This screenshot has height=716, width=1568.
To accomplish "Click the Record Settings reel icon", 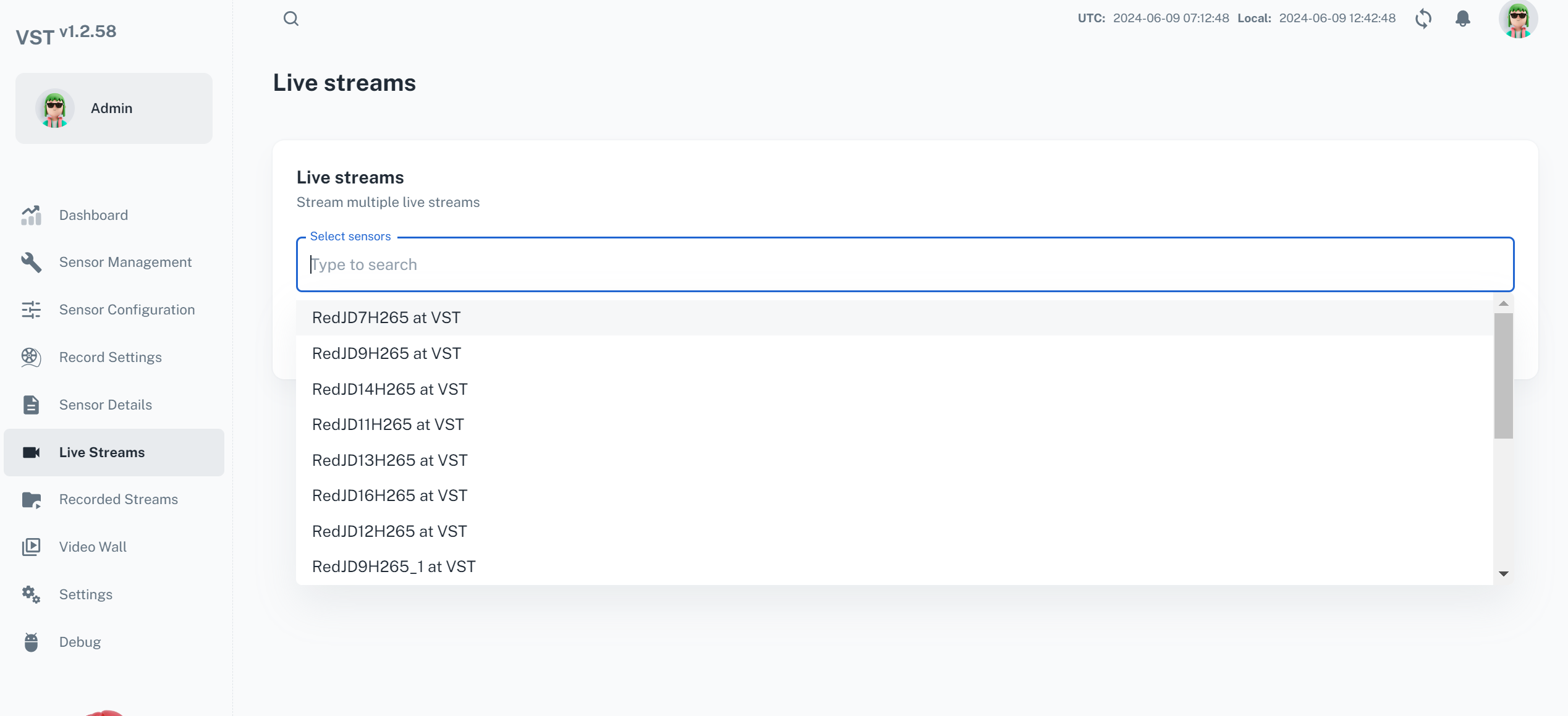I will pyautogui.click(x=31, y=357).
